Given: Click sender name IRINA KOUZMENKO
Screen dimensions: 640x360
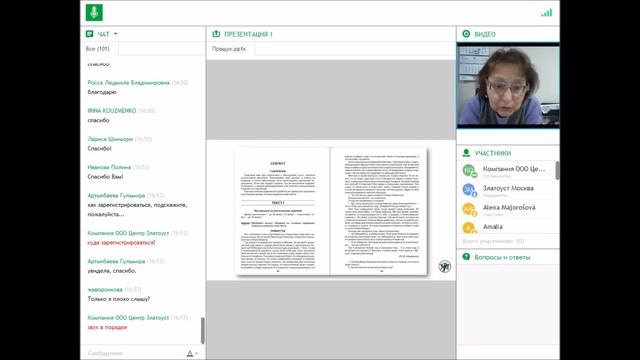Looking at the screenshot, I should [112, 111].
